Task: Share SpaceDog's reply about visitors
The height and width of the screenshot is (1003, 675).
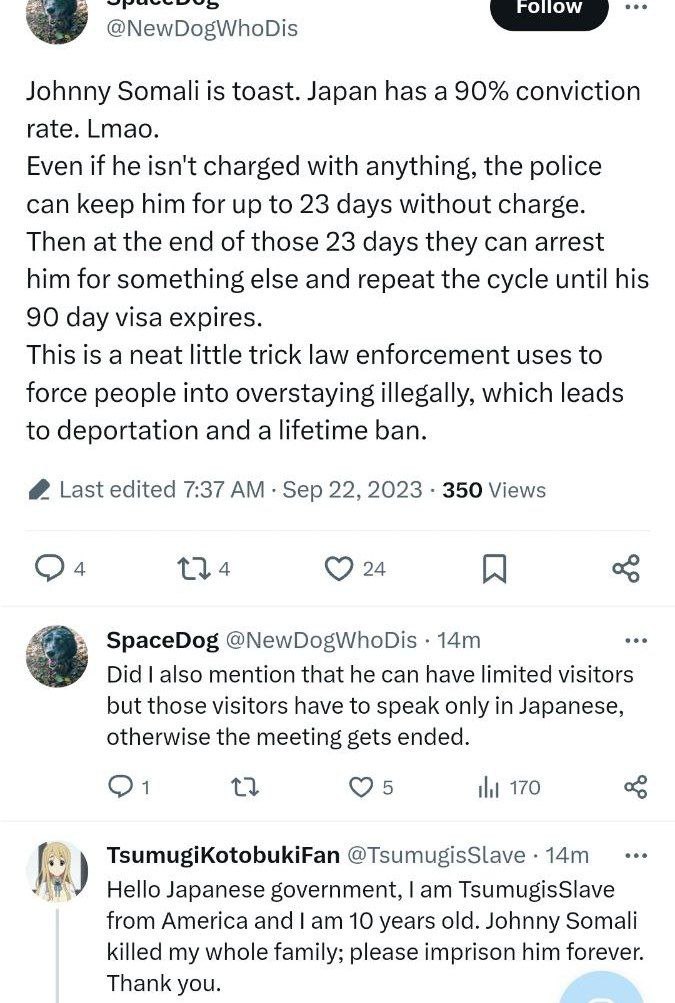Action: (x=636, y=787)
